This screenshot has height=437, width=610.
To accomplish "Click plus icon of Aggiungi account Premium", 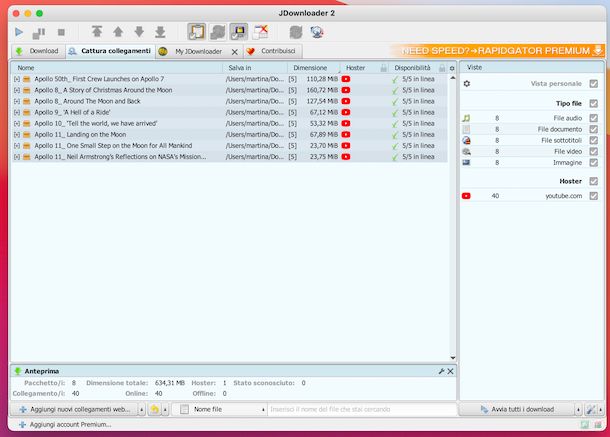I will point(22,425).
